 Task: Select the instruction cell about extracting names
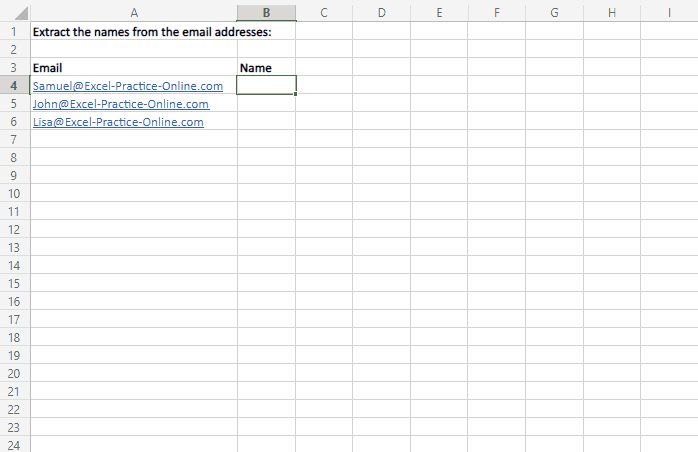(x=133, y=31)
